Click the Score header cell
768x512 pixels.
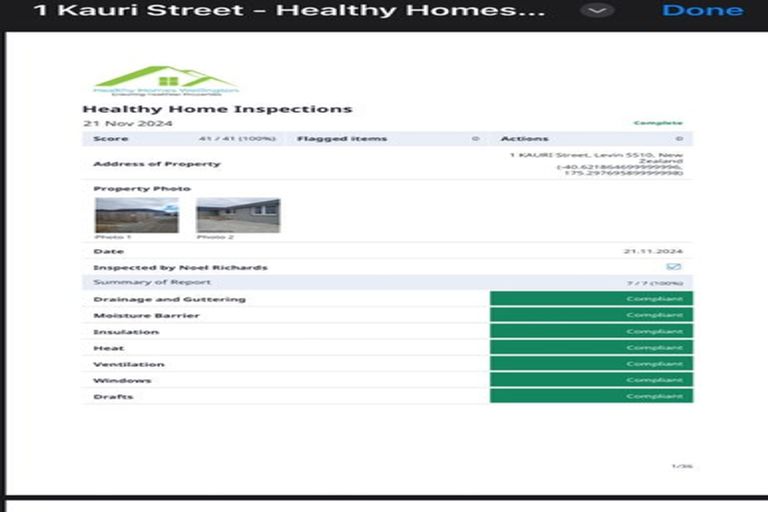111,139
